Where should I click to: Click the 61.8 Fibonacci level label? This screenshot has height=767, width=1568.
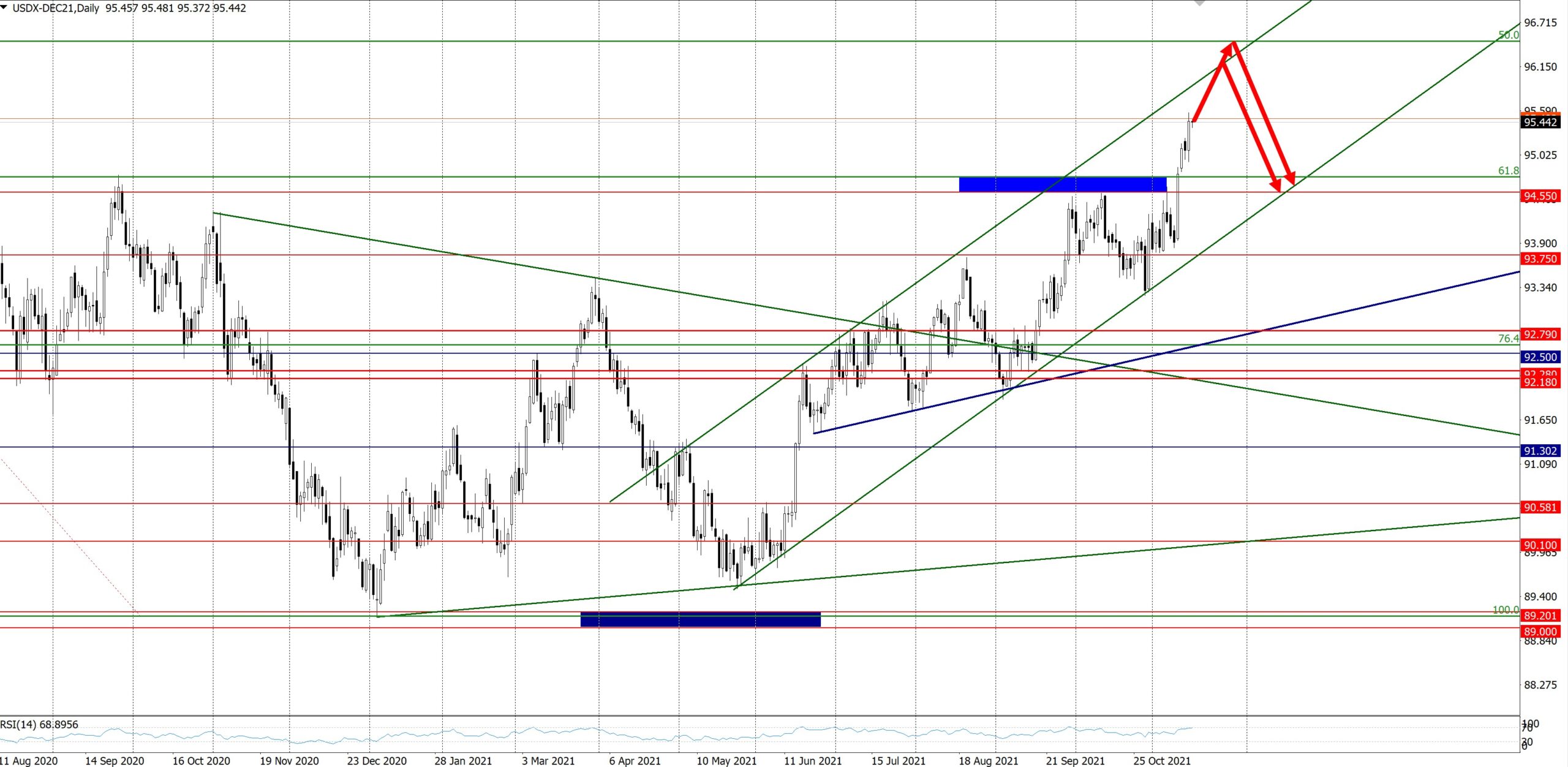click(1508, 171)
